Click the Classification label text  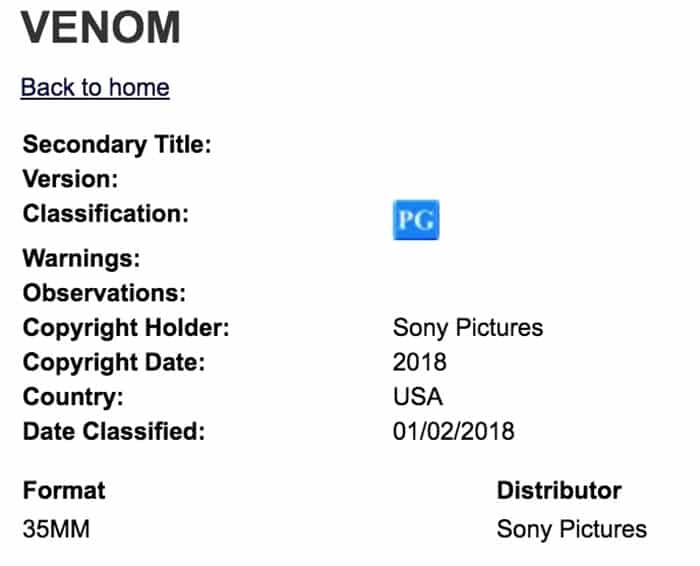106,214
